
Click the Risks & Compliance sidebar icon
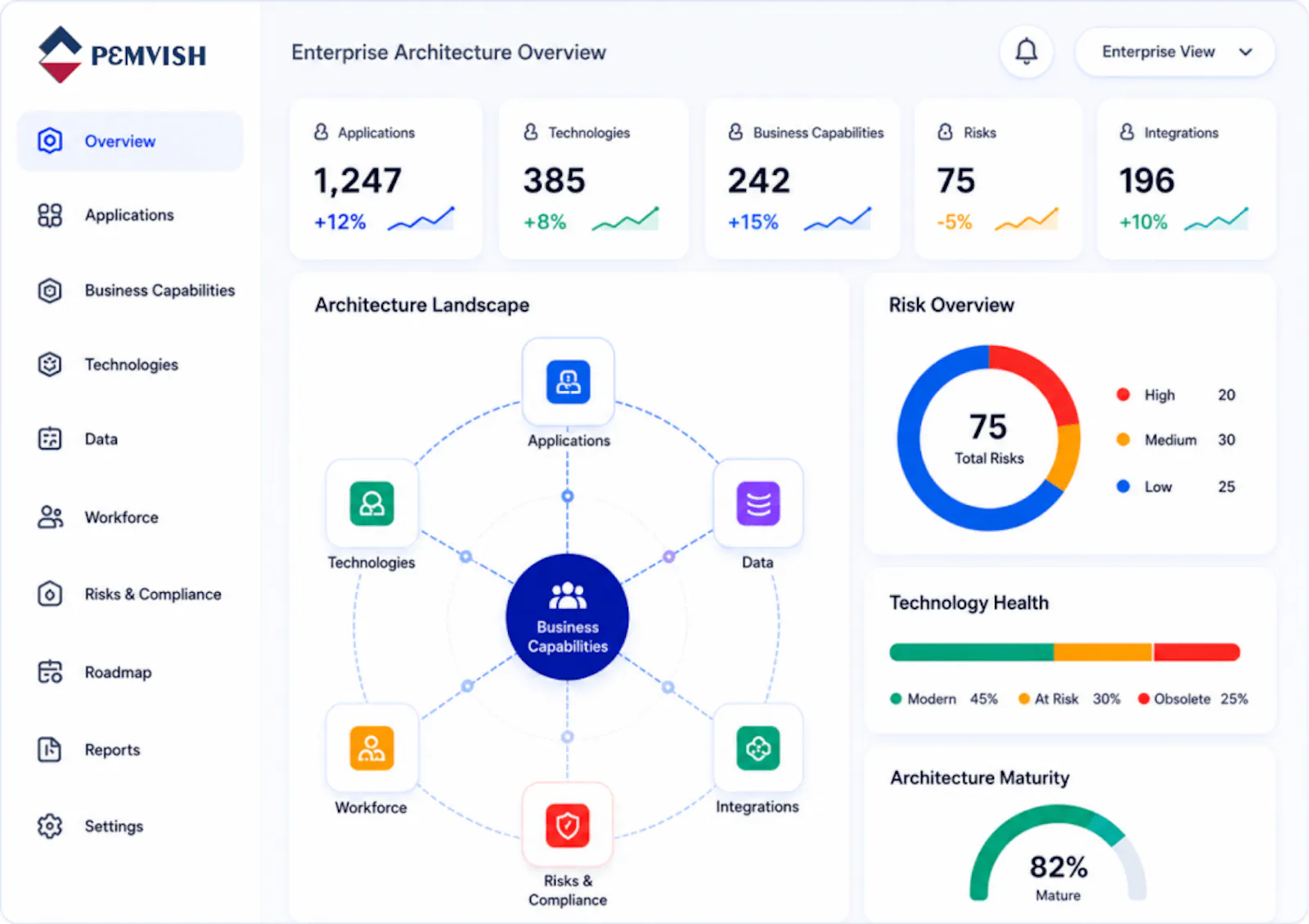50,594
